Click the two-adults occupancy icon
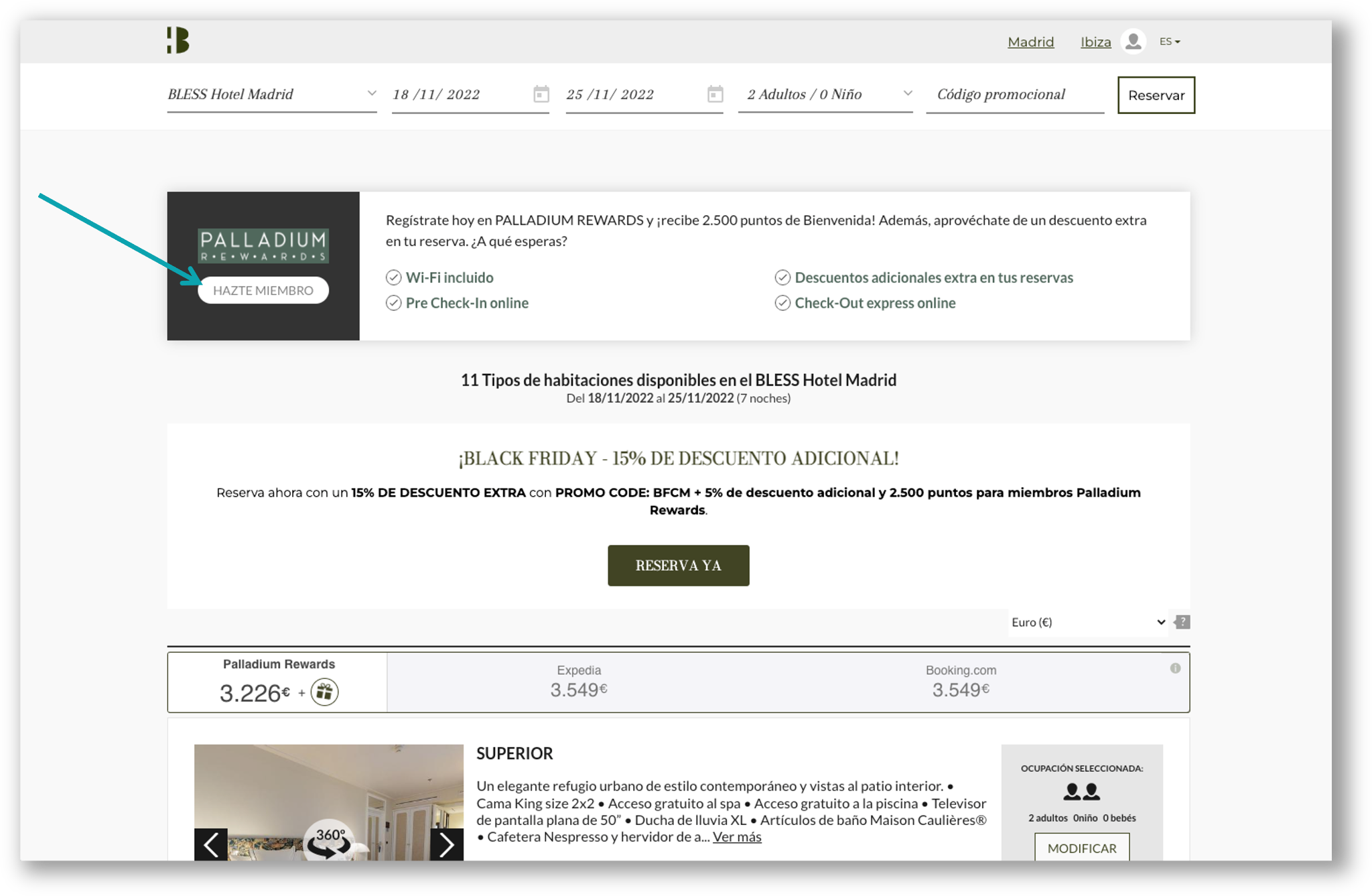 pyautogui.click(x=1082, y=791)
